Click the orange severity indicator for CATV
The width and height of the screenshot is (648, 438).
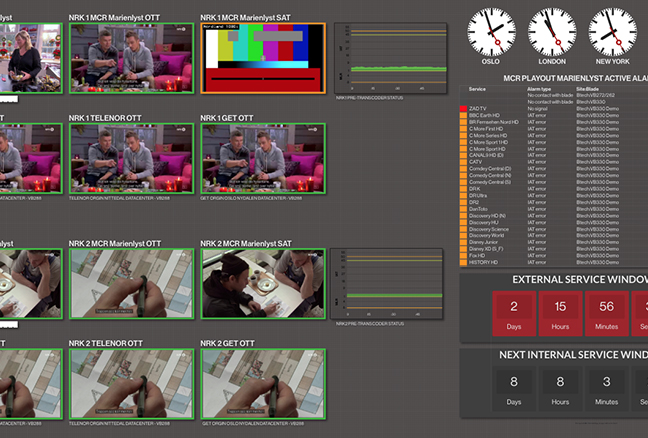click(463, 162)
